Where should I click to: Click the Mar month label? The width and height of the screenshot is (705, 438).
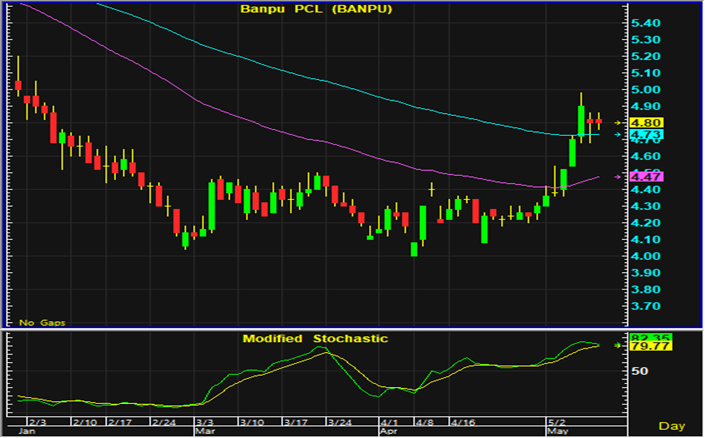point(205,431)
